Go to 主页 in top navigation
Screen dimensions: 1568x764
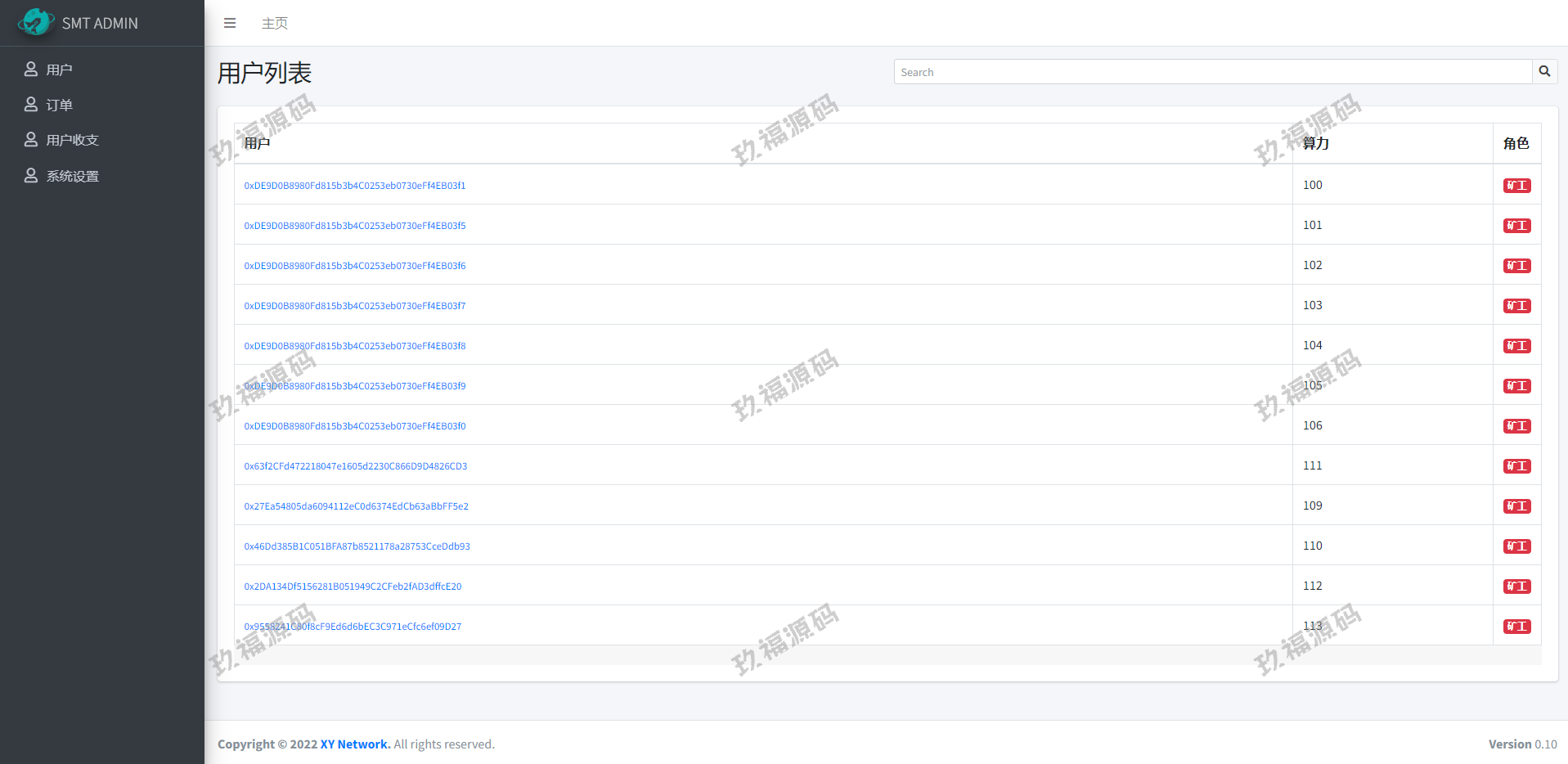(274, 23)
